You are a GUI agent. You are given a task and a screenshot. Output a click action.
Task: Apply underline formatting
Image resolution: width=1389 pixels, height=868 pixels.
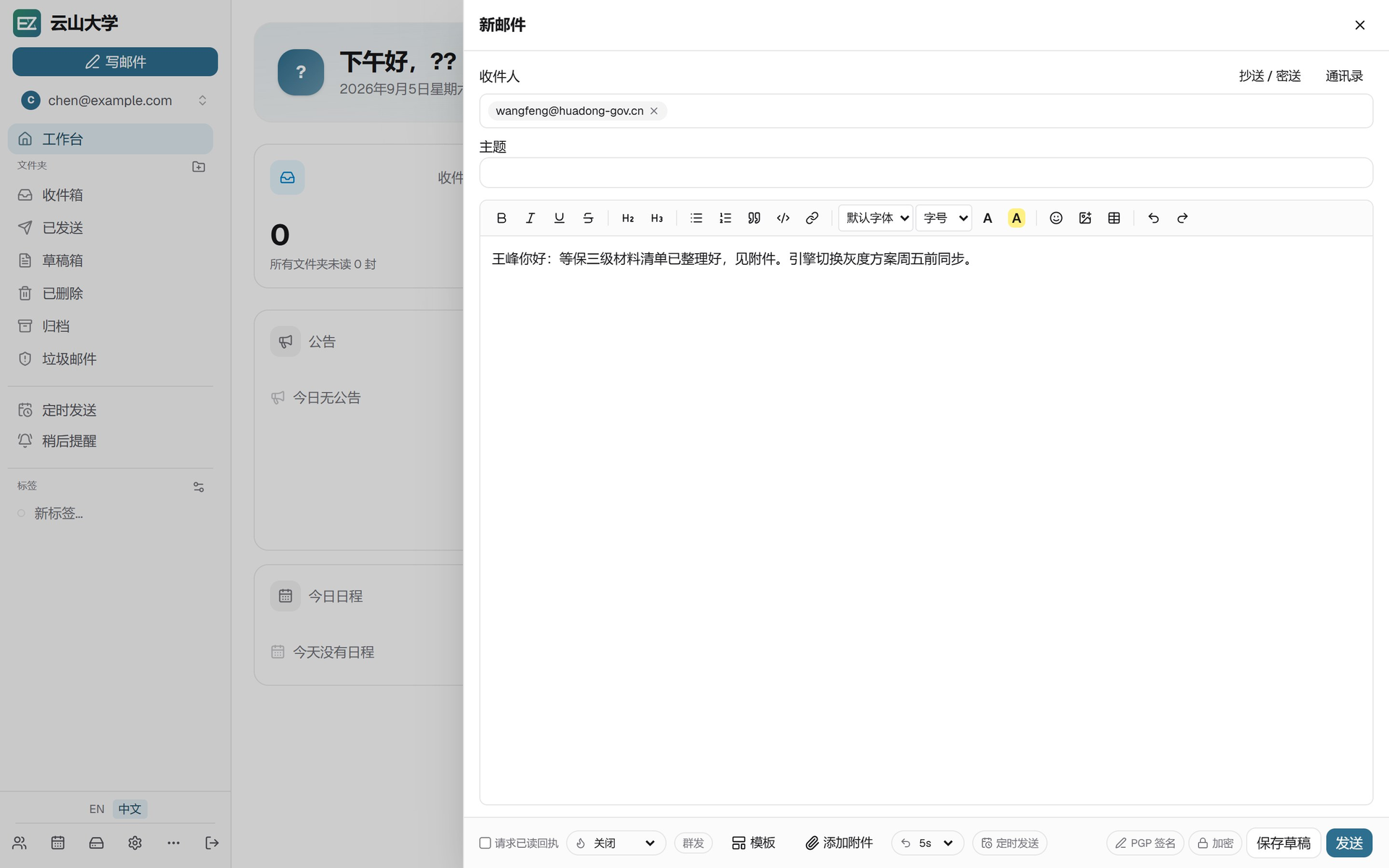click(559, 218)
